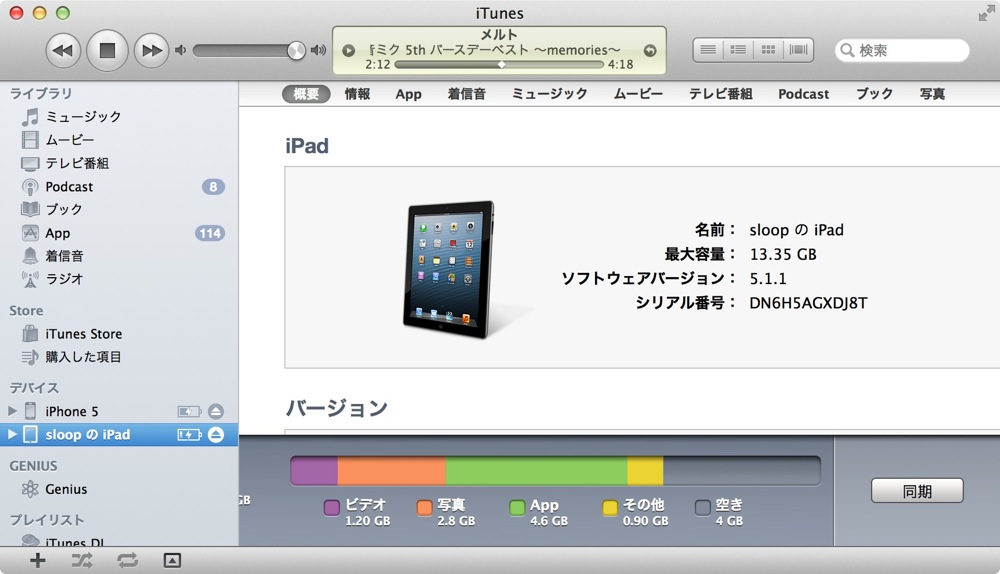Viewport: 1000px width, 574px height.
Task: Click the rewind previous track button
Action: click(x=62, y=50)
